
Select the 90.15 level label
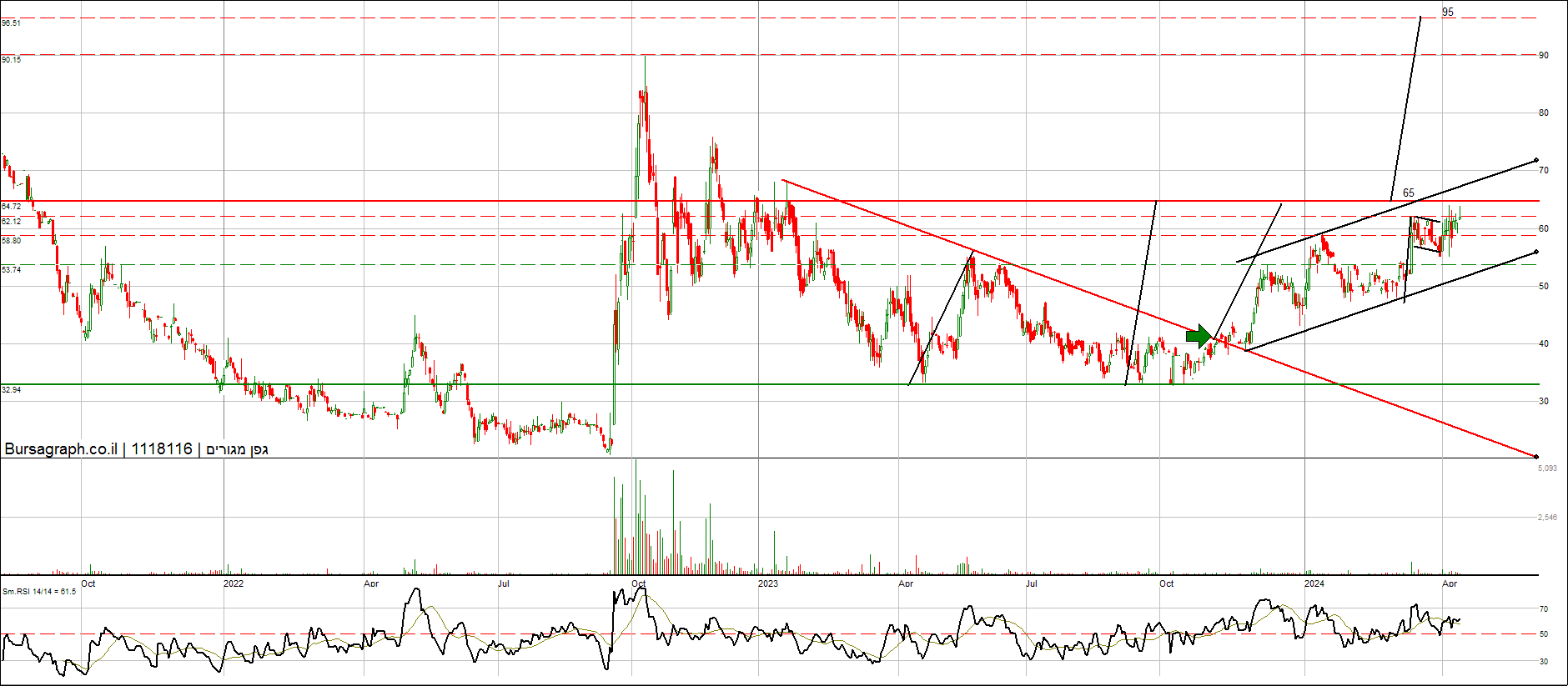[11, 60]
